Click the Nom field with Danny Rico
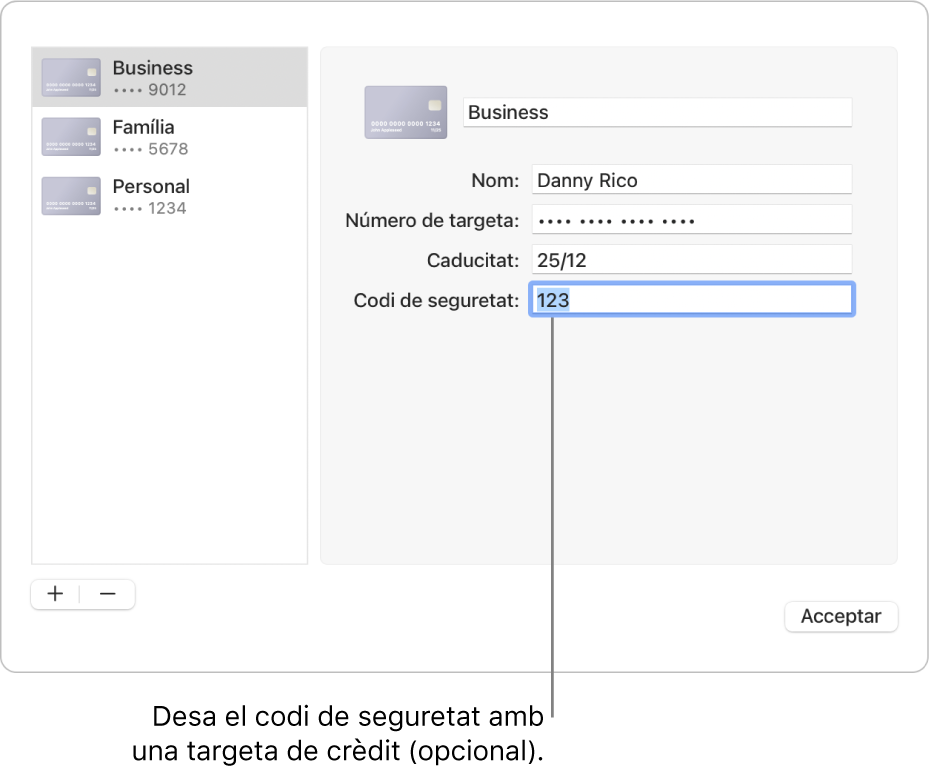Viewport: 931px width, 774px height. 692,180
